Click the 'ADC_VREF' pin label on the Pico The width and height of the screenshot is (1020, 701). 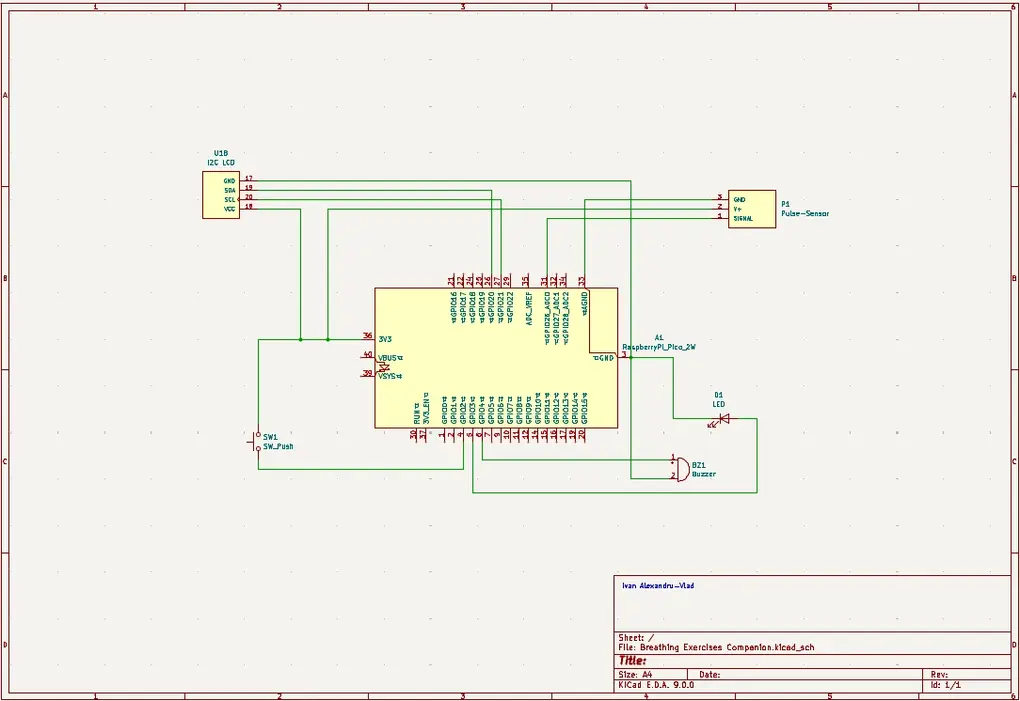[529, 308]
